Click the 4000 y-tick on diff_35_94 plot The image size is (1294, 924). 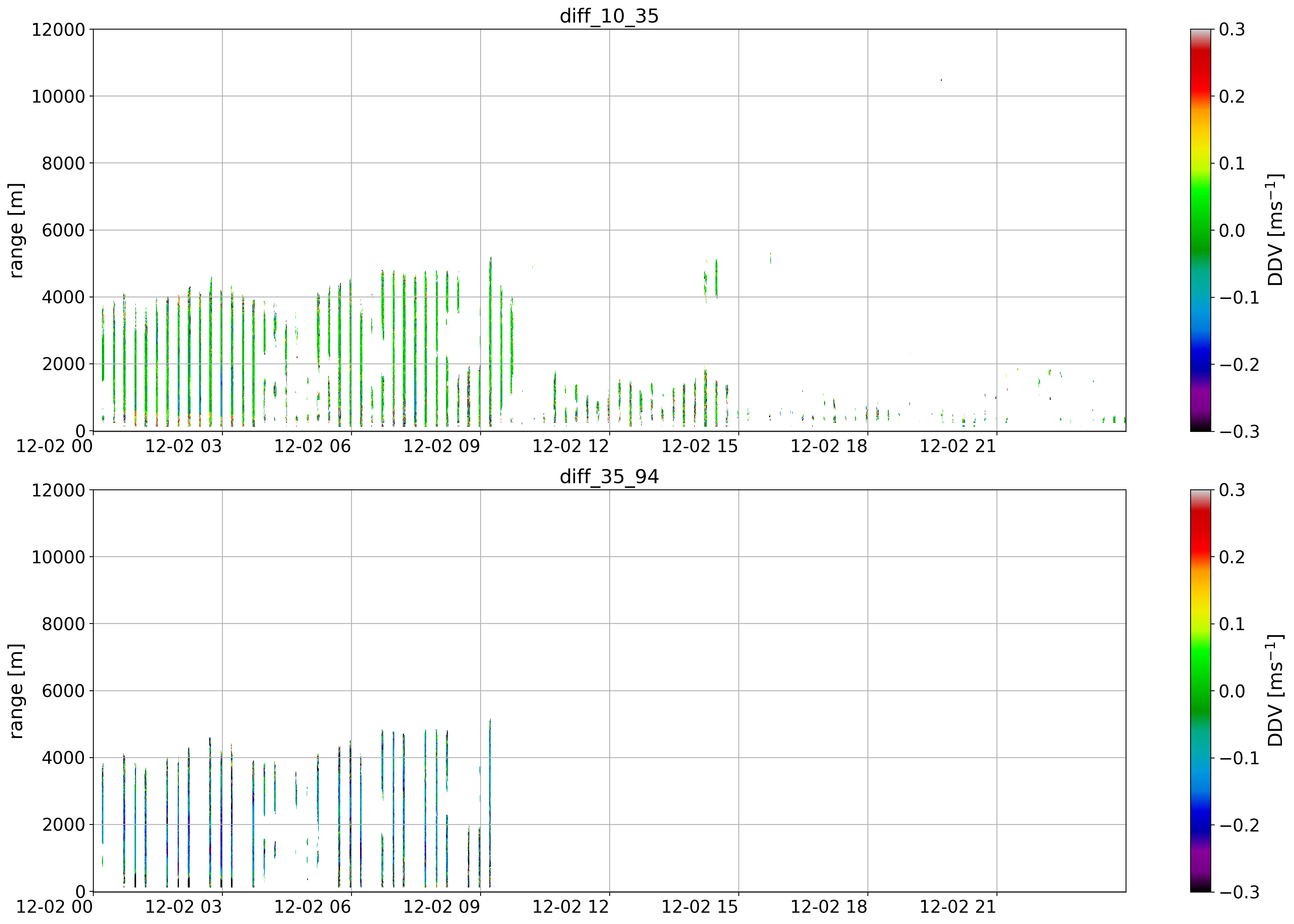[63, 758]
